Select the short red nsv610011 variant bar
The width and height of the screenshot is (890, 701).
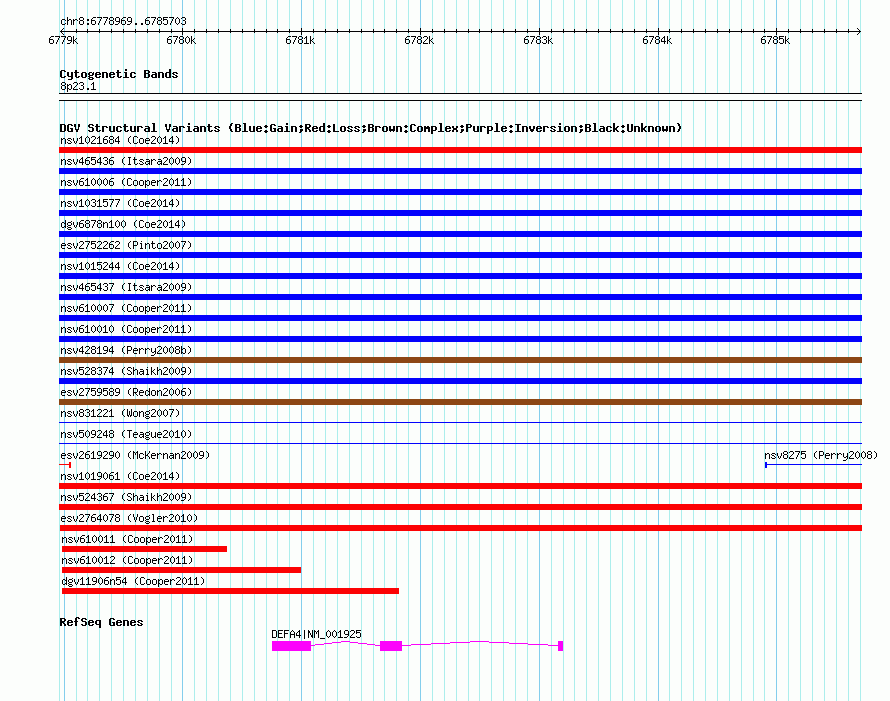point(144,549)
